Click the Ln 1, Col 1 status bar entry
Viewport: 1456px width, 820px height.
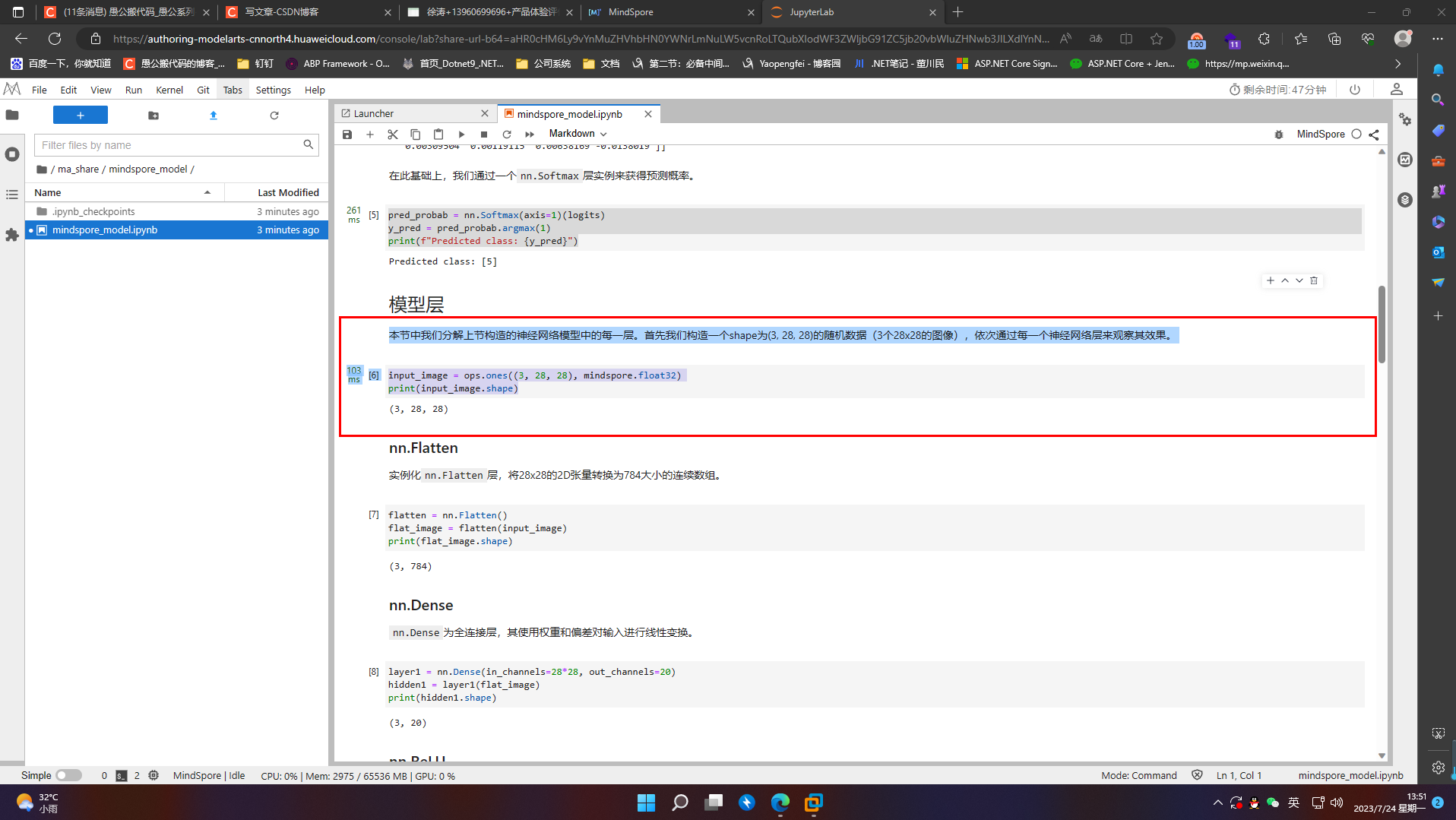coord(1239,776)
